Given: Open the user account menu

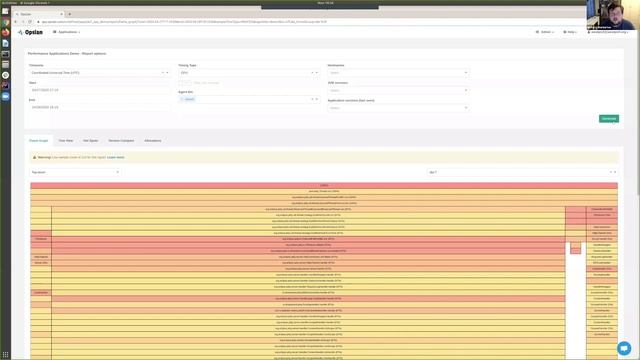Looking at the screenshot, I should click(x=608, y=32).
